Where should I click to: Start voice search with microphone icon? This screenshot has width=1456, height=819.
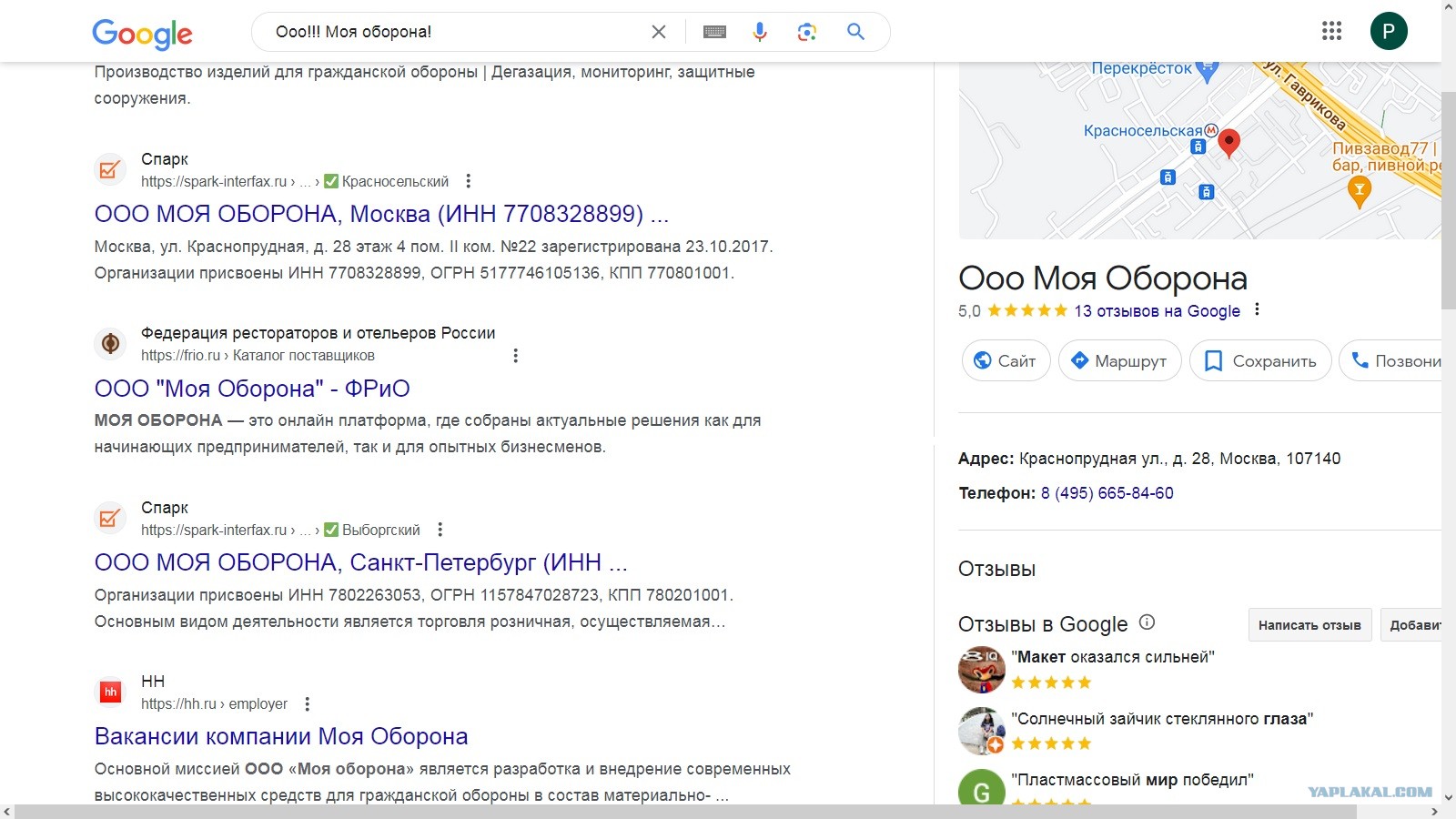click(x=760, y=32)
